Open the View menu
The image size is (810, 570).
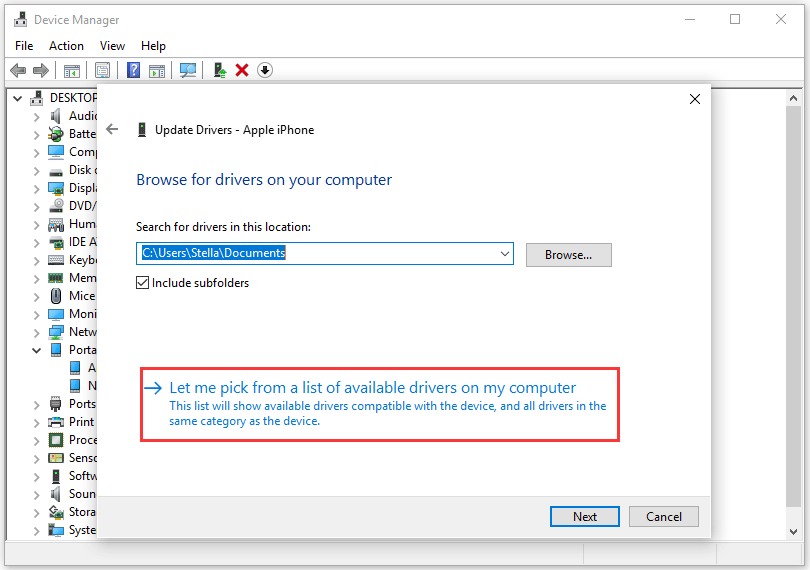click(x=112, y=46)
